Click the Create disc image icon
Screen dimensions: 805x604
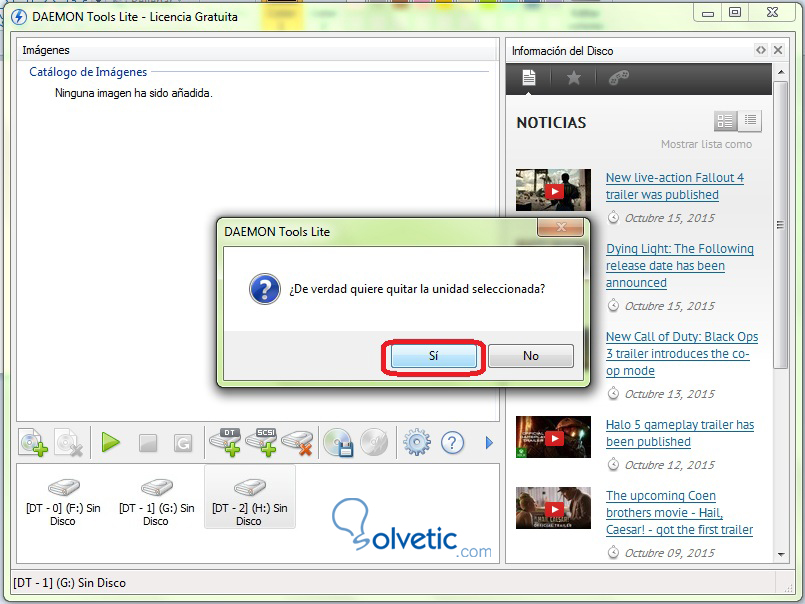coord(339,442)
